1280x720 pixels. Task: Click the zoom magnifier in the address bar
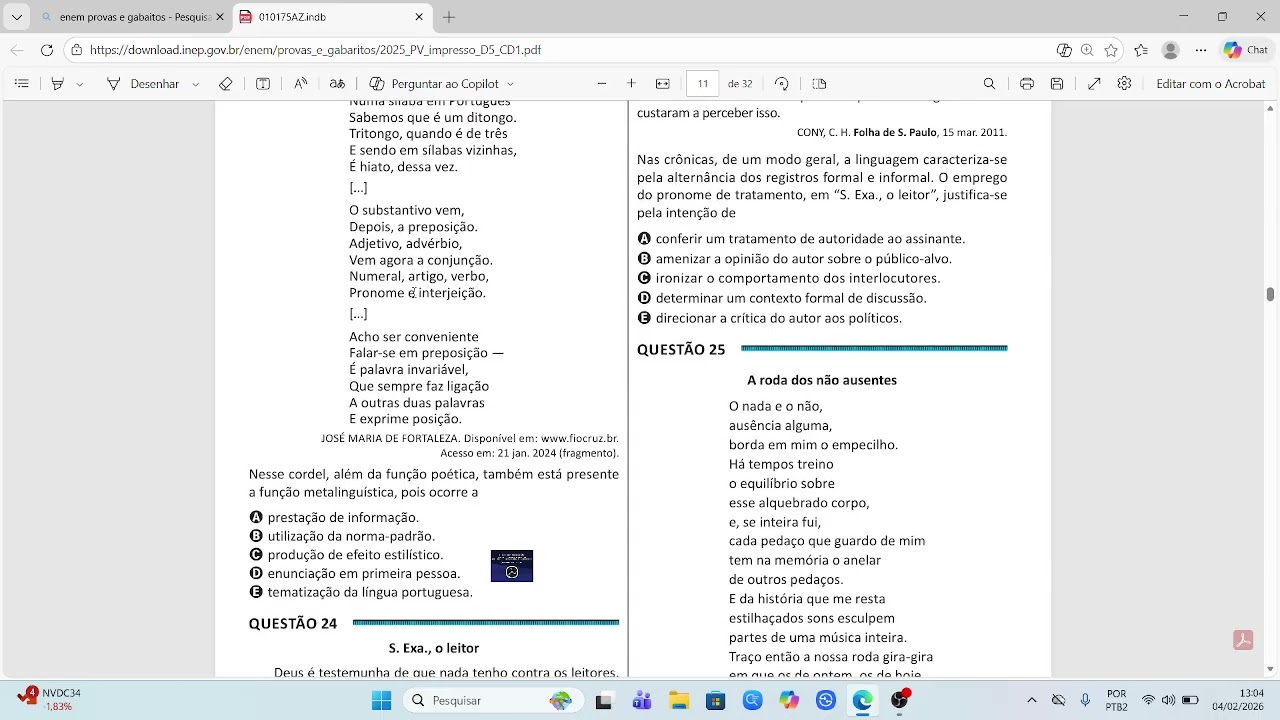[x=1087, y=50]
